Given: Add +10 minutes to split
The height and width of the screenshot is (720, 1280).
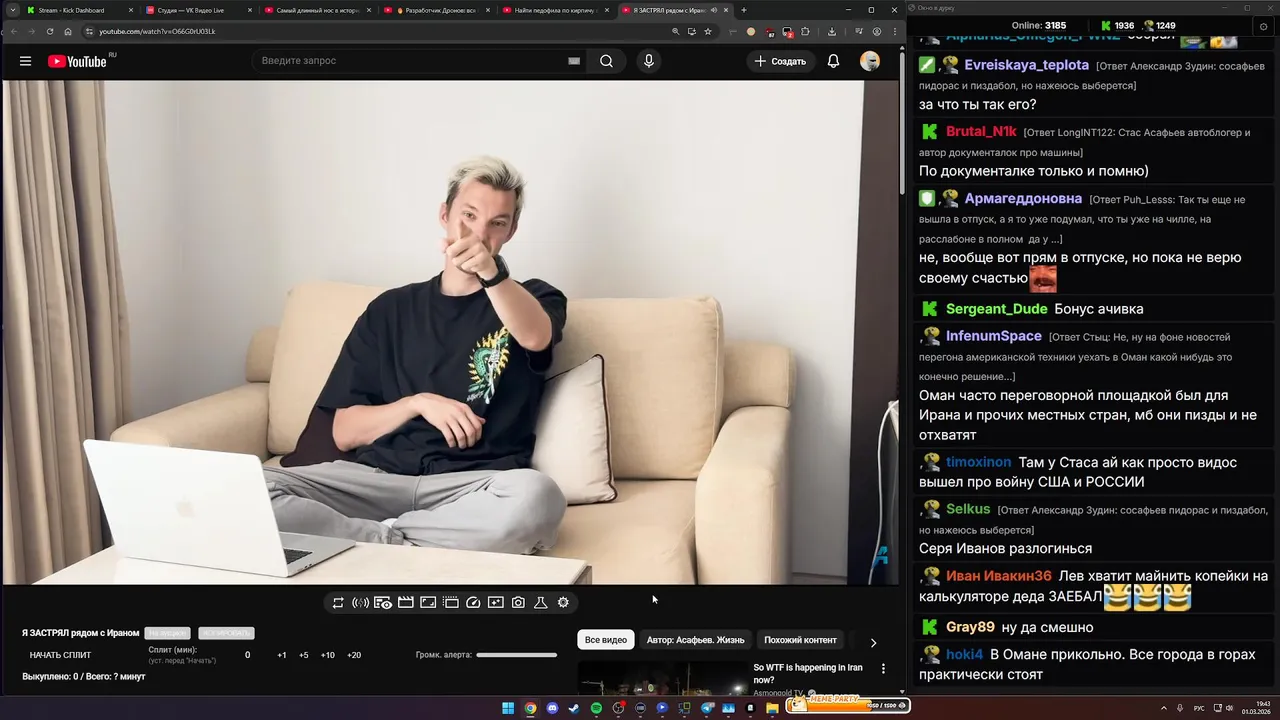Looking at the screenshot, I should click(x=328, y=655).
